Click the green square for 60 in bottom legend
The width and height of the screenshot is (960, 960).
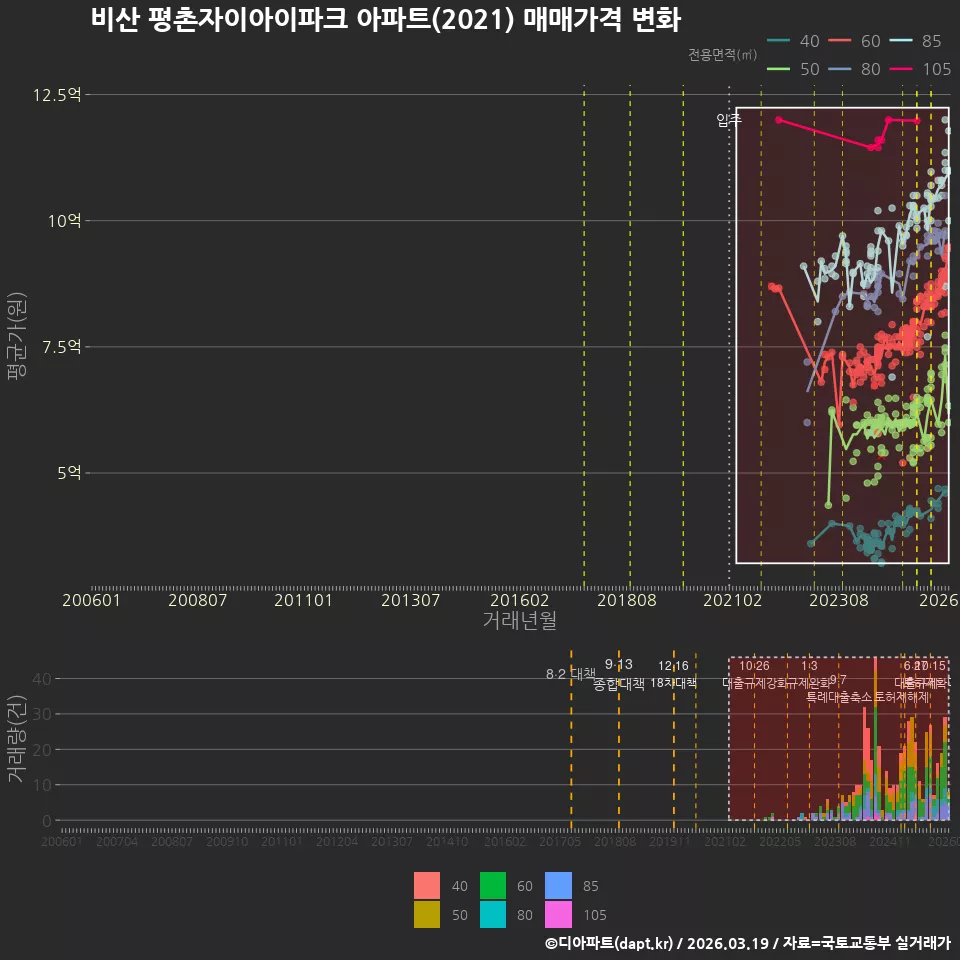pyautogui.click(x=493, y=885)
